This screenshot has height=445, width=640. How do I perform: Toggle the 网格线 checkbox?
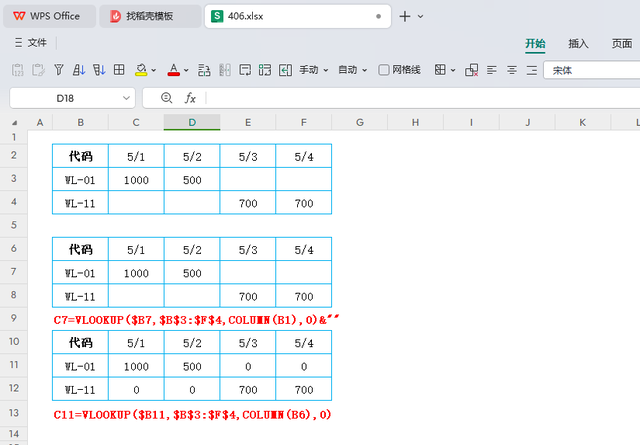[384, 70]
